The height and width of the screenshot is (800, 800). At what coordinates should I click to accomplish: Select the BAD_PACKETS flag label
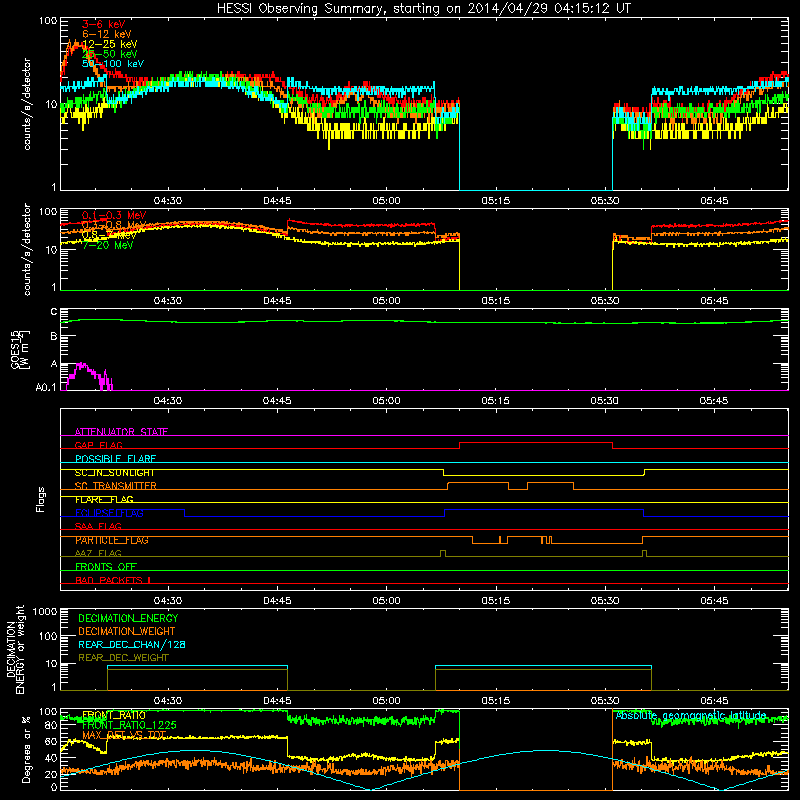coord(113,580)
